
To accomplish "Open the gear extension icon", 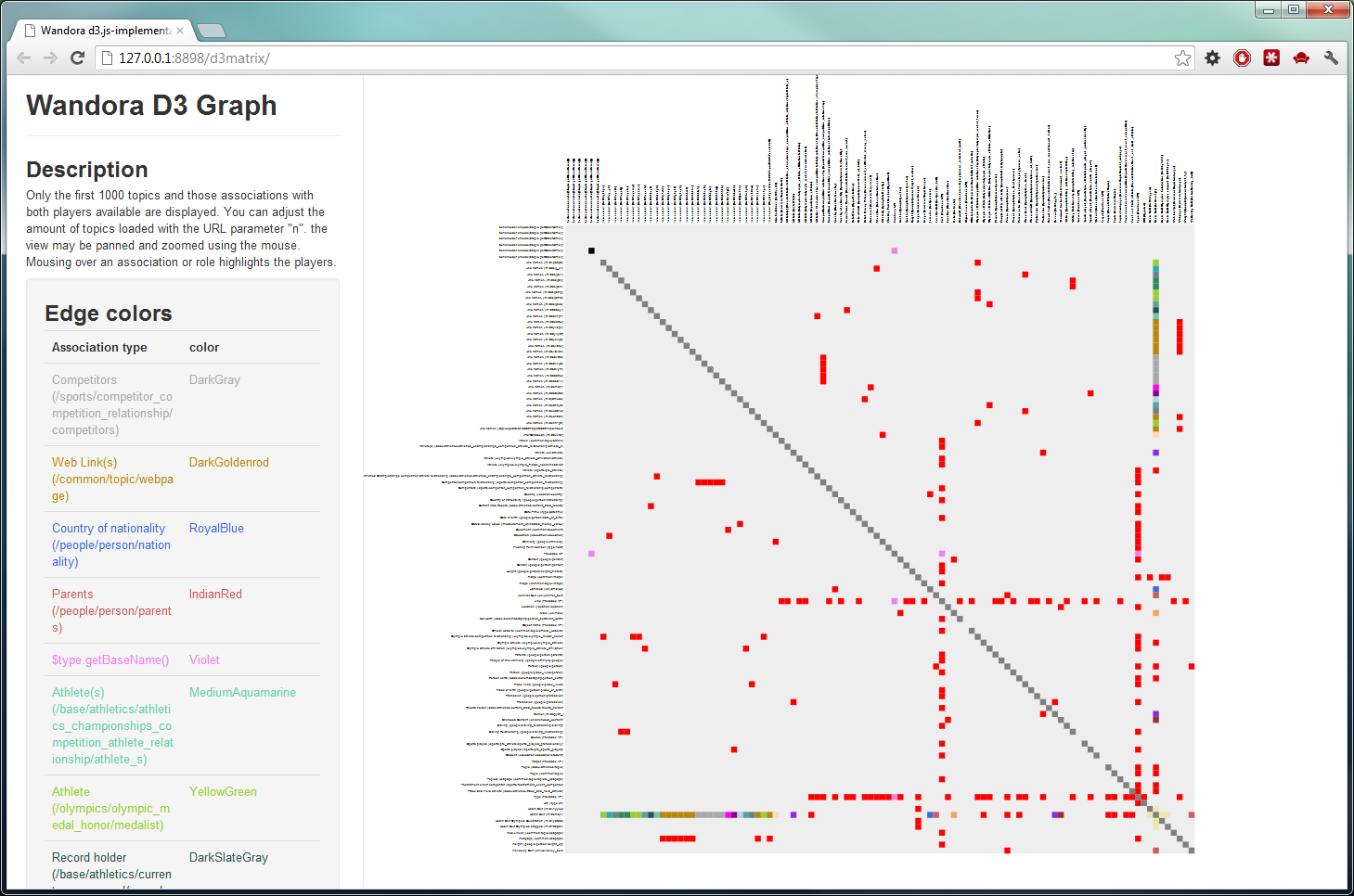I will coord(1212,58).
